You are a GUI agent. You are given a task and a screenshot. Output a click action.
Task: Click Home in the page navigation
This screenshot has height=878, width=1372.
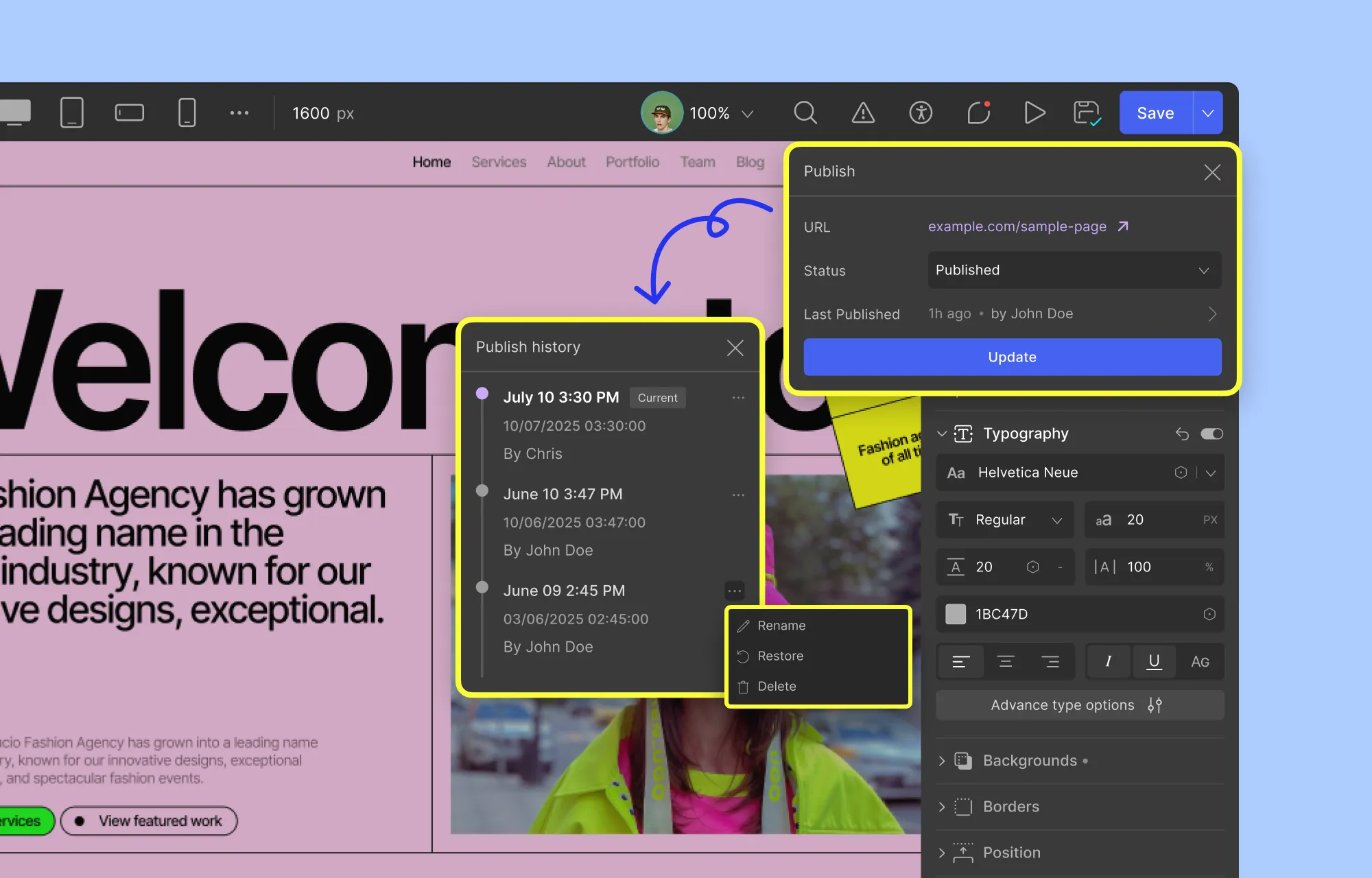coord(431,162)
